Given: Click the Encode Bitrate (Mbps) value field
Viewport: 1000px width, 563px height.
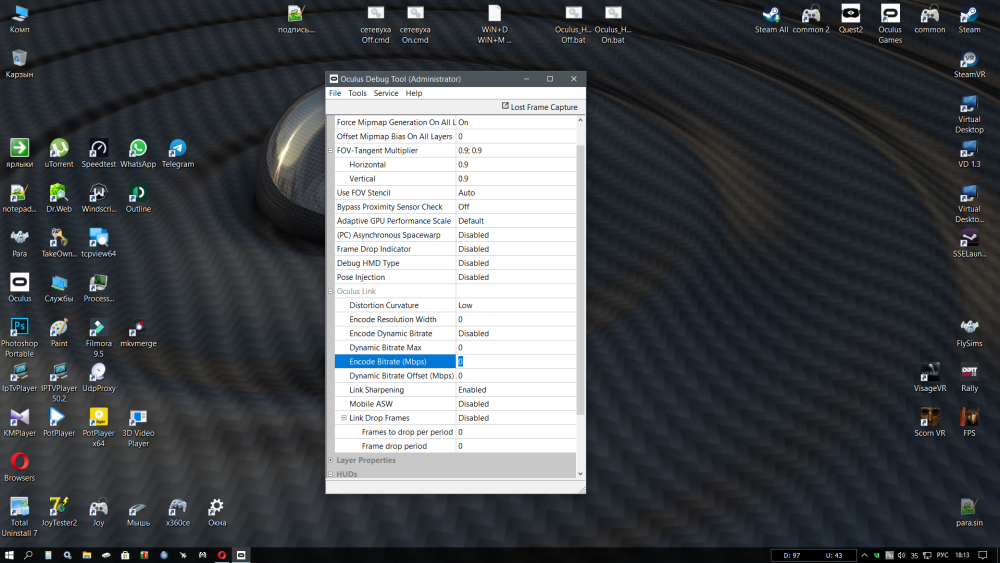Looking at the screenshot, I should pyautogui.click(x=516, y=362).
